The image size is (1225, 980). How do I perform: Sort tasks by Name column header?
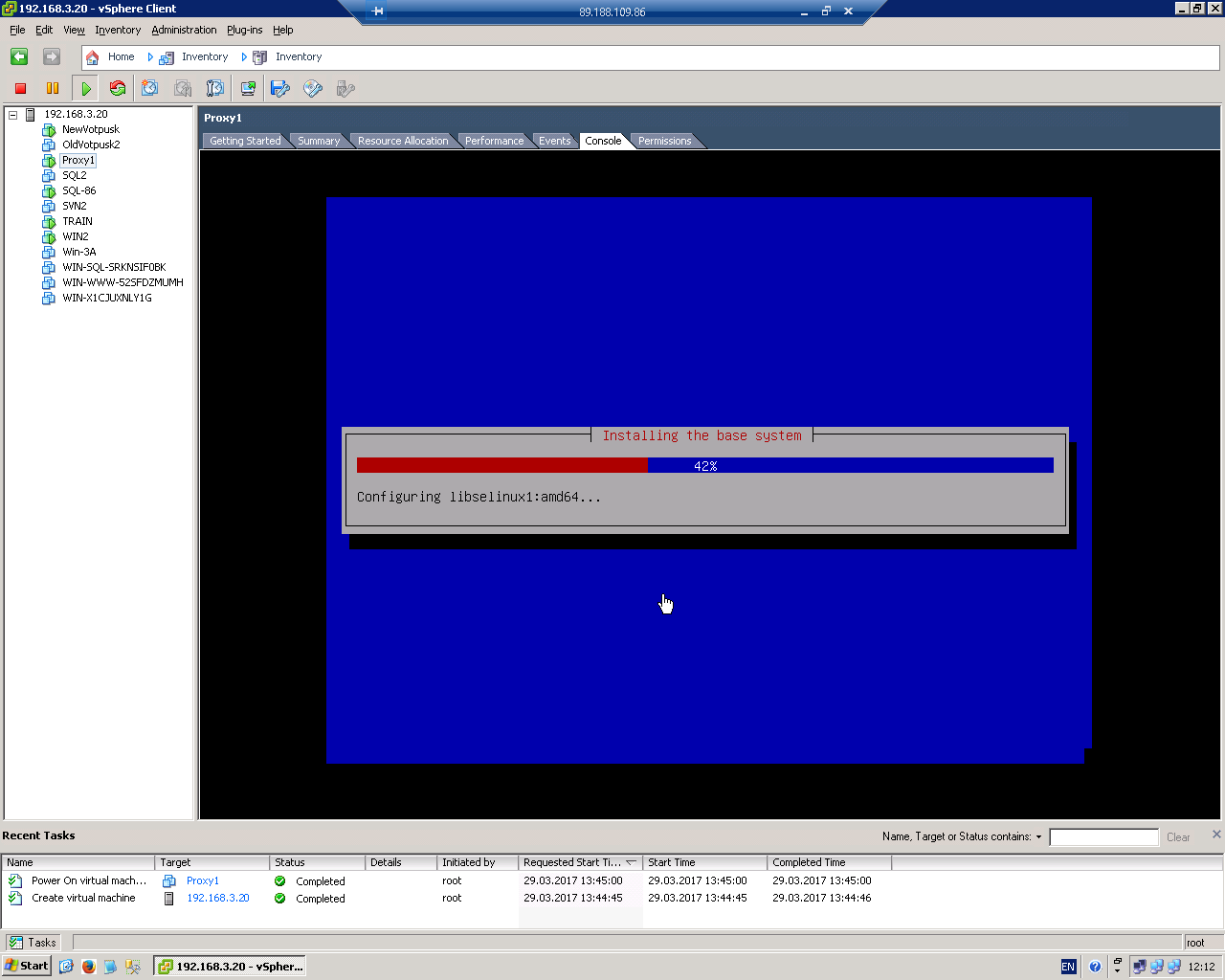78,862
